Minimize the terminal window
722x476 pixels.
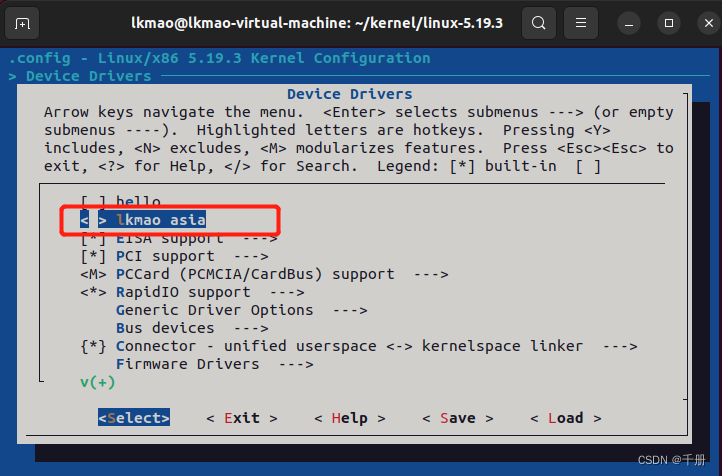(629, 23)
